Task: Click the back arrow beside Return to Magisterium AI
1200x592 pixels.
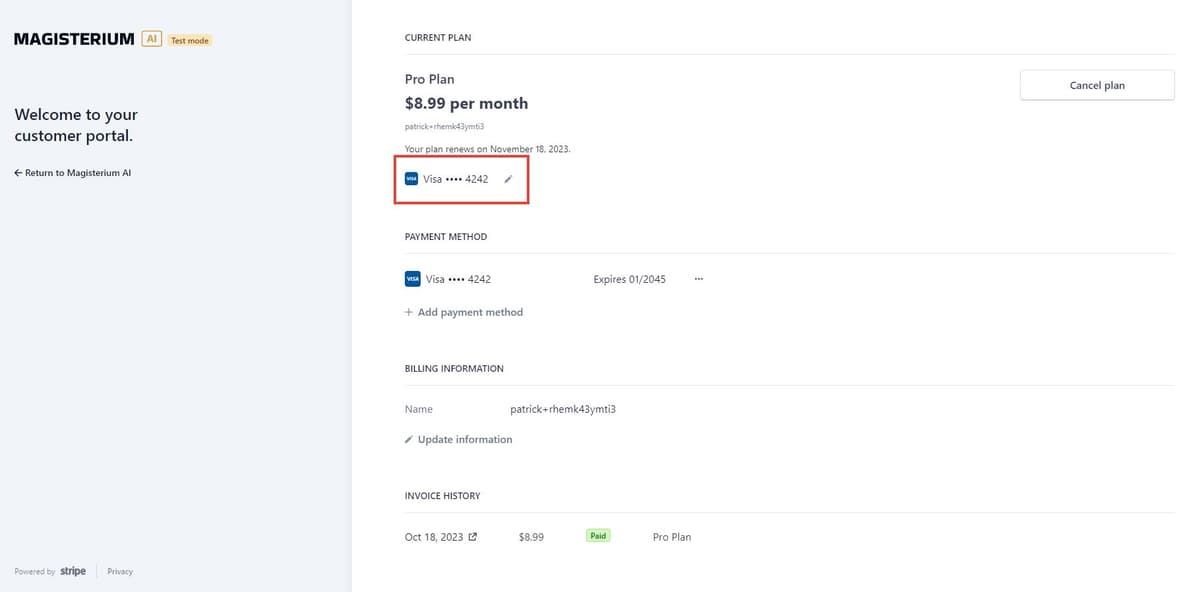Action: point(18,172)
